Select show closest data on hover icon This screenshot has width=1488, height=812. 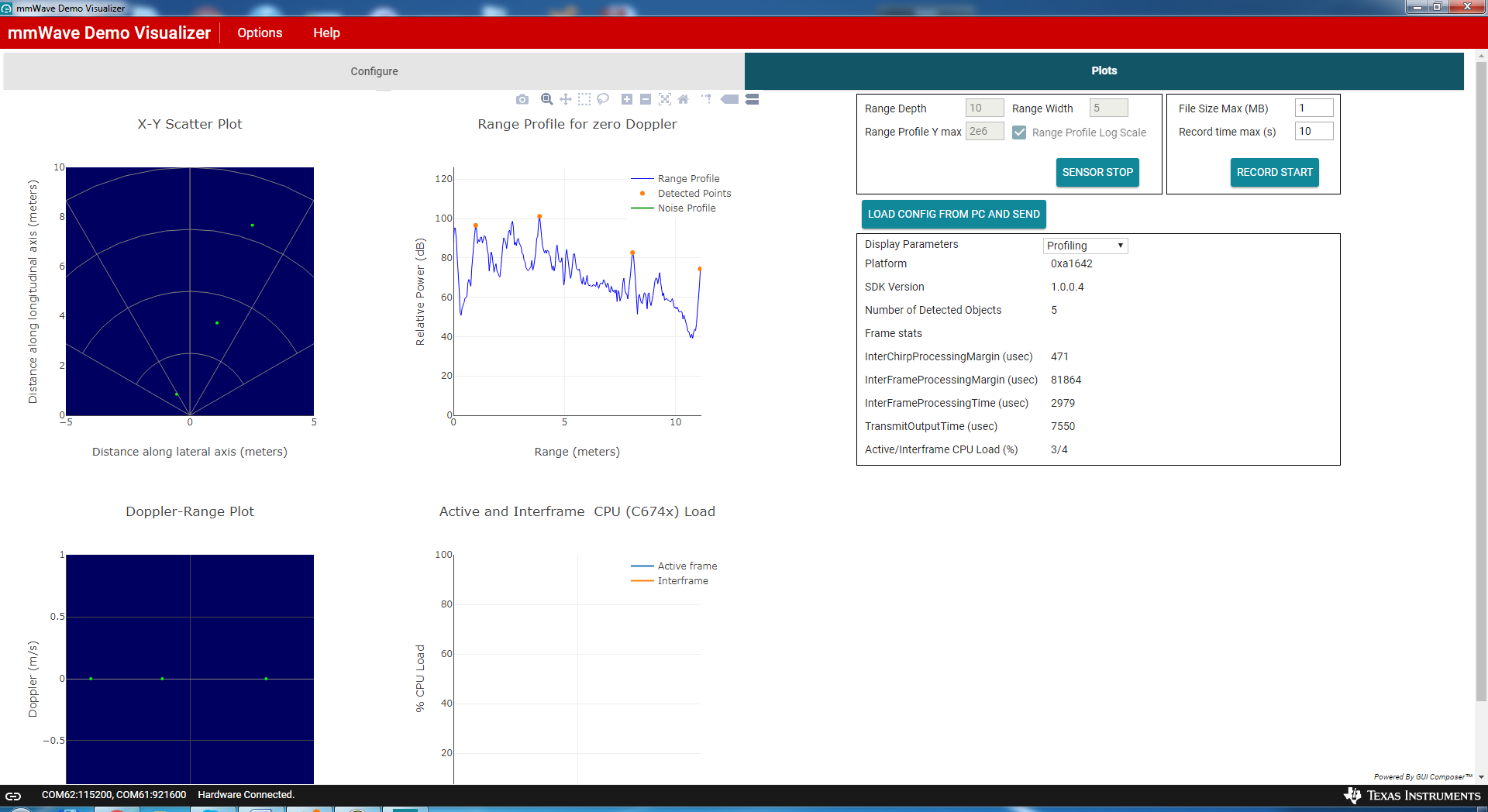click(729, 99)
